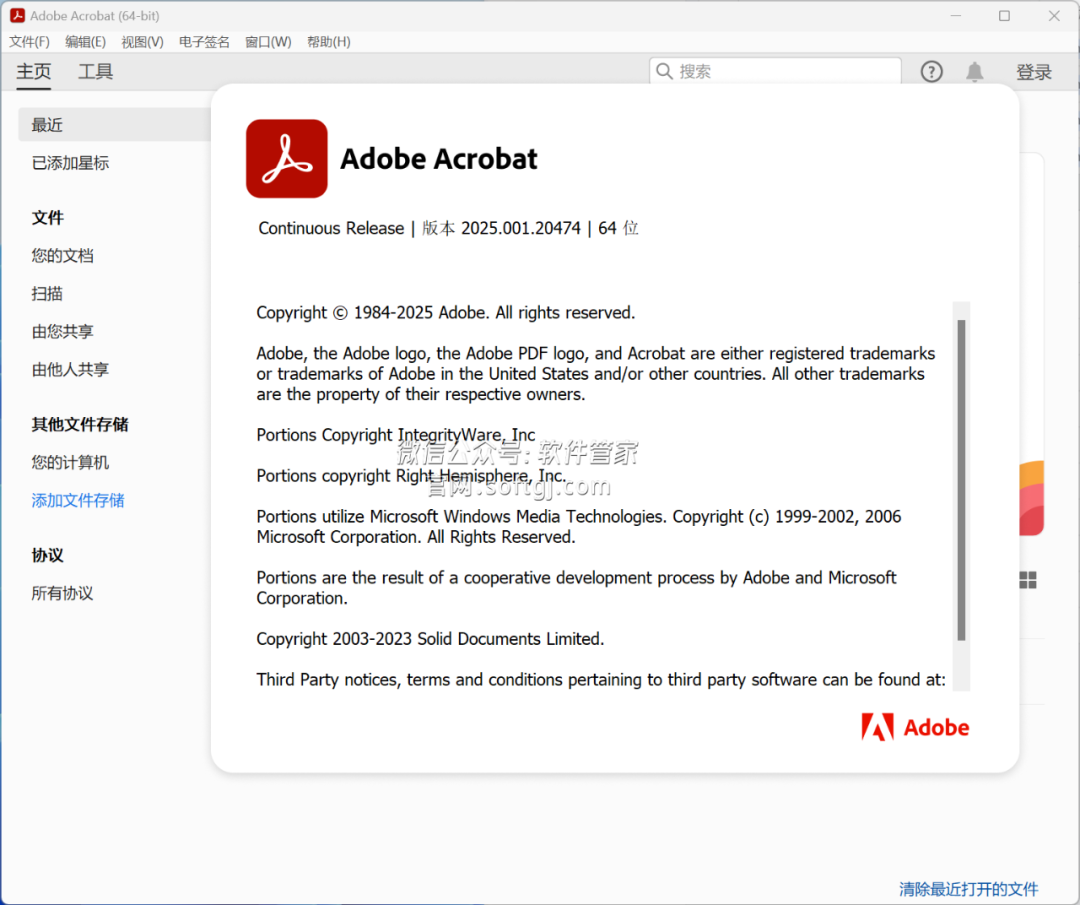Screen dimensions: 1080x905
Task: Click the About dialog vertical scrollbar
Action: click(x=961, y=480)
